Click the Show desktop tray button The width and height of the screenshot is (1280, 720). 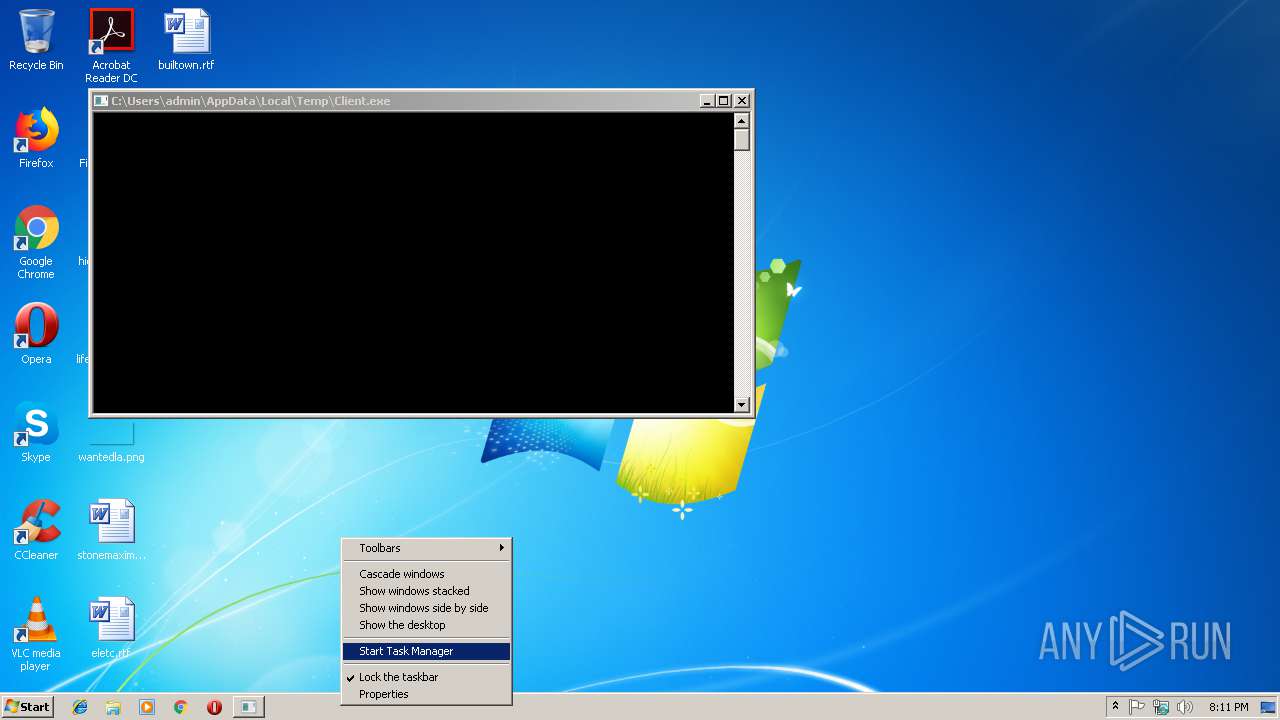tap(1269, 707)
